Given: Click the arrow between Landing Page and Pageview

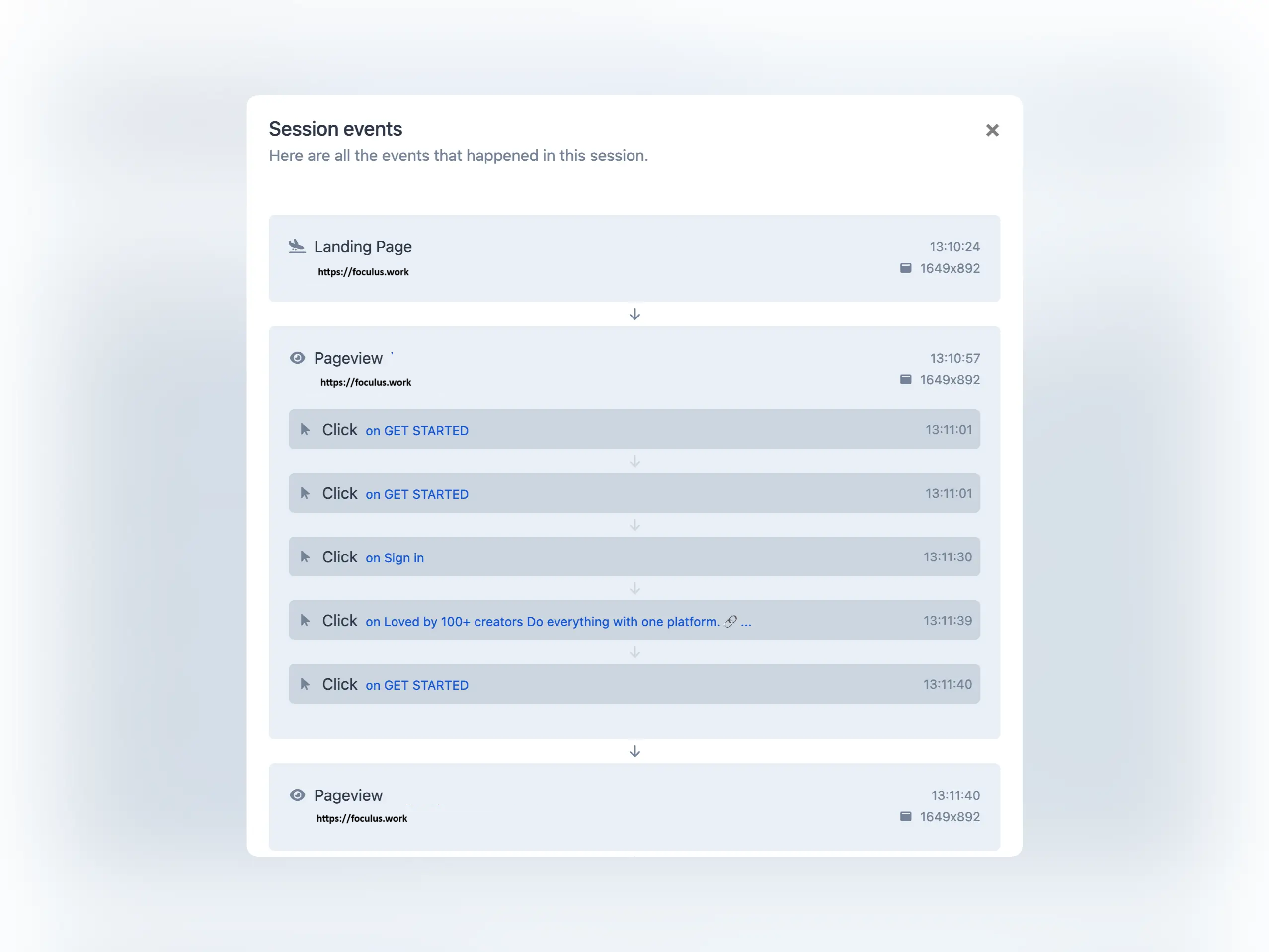Looking at the screenshot, I should click(x=634, y=315).
